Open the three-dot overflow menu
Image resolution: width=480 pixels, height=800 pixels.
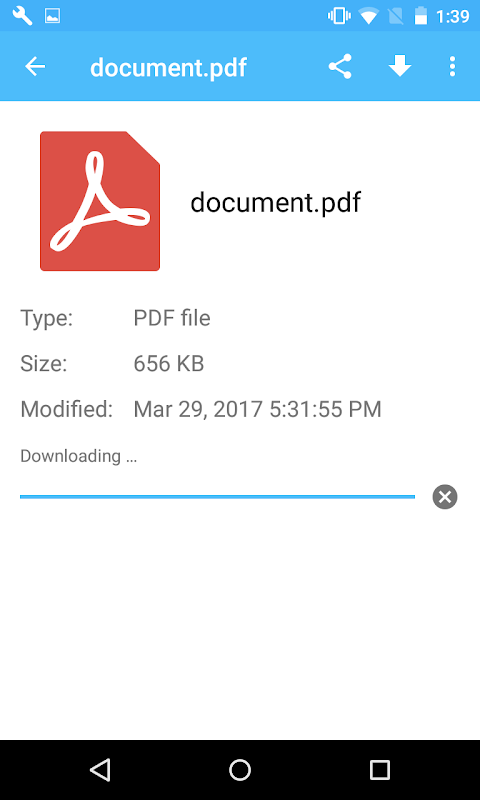click(452, 66)
